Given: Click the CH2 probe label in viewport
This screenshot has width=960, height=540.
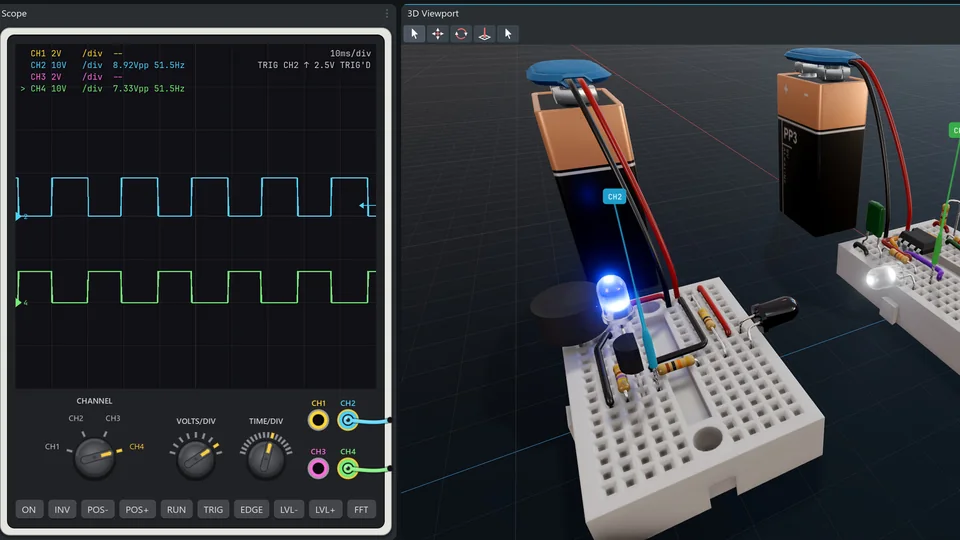Looking at the screenshot, I should pos(615,197).
